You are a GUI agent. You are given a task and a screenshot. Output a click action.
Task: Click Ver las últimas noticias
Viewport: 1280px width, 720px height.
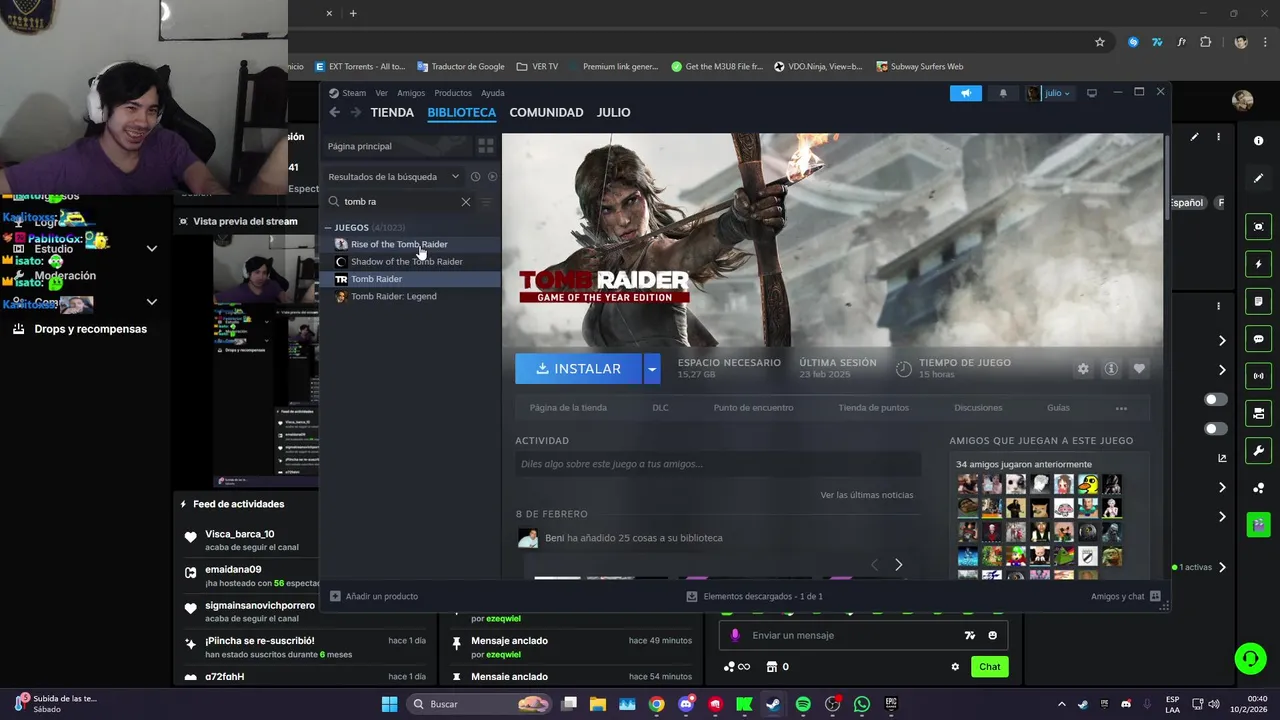[x=867, y=495]
